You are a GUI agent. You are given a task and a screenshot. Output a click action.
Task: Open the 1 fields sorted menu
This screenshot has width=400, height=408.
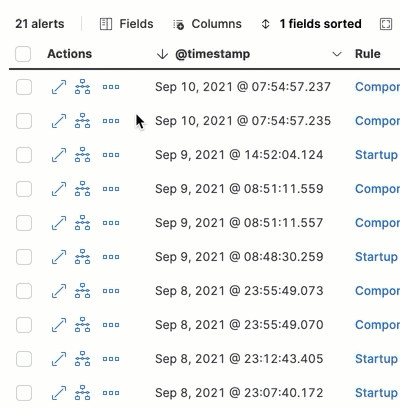(x=311, y=24)
